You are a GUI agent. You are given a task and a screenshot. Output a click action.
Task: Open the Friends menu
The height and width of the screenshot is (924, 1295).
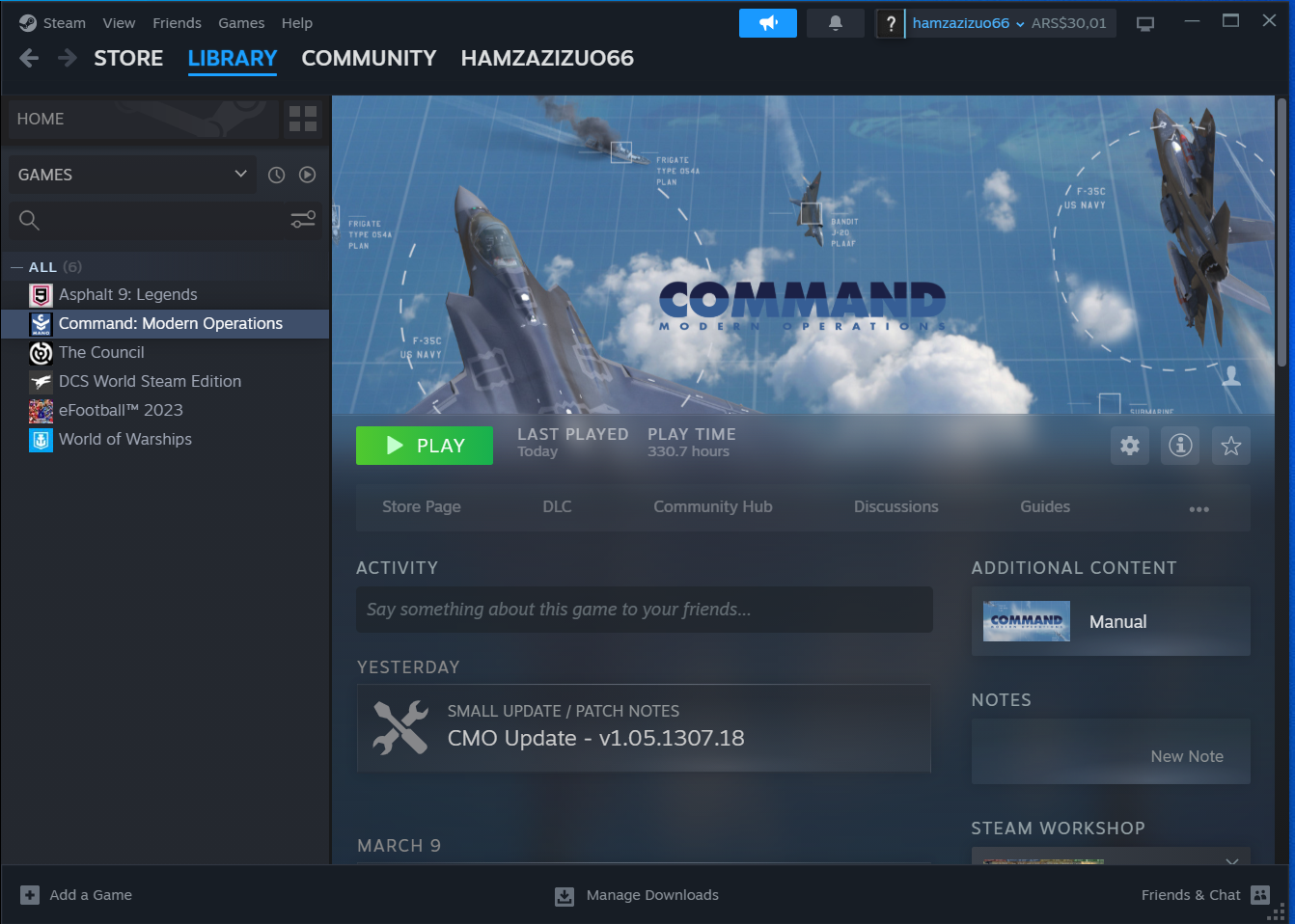point(177,23)
